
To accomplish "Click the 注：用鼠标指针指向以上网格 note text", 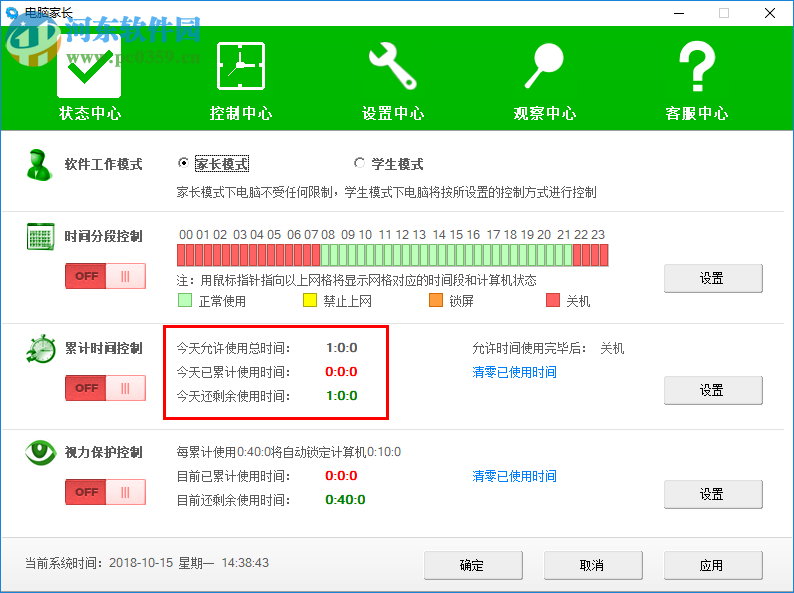I will pos(356,280).
